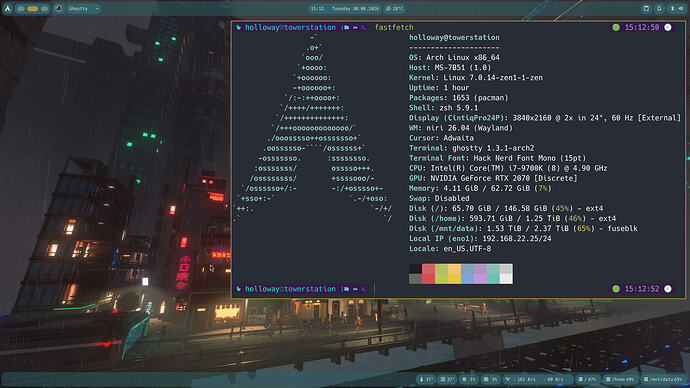Switch to the first workspace indicator

[21, 8]
